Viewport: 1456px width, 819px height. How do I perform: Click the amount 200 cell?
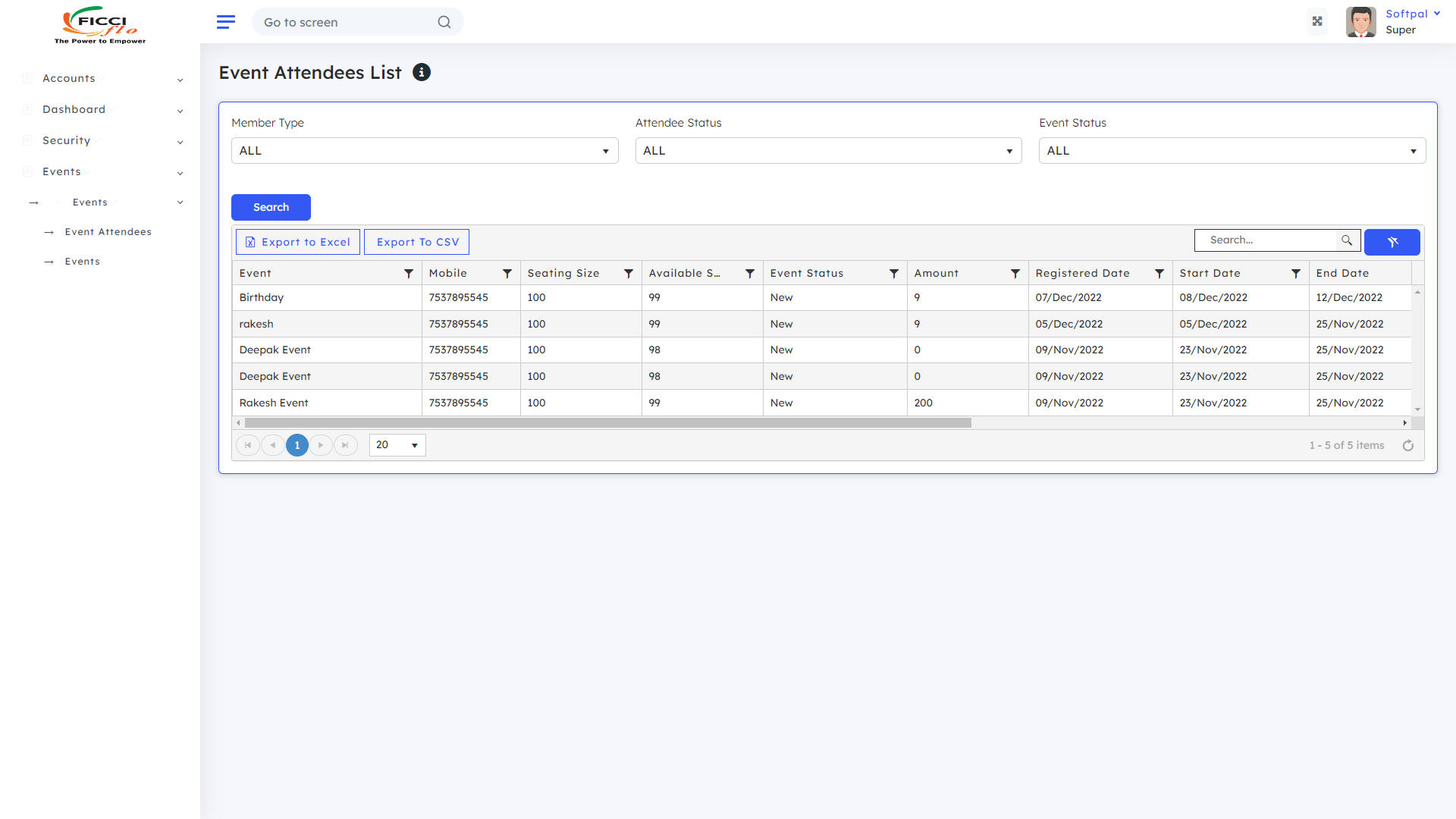tap(968, 403)
